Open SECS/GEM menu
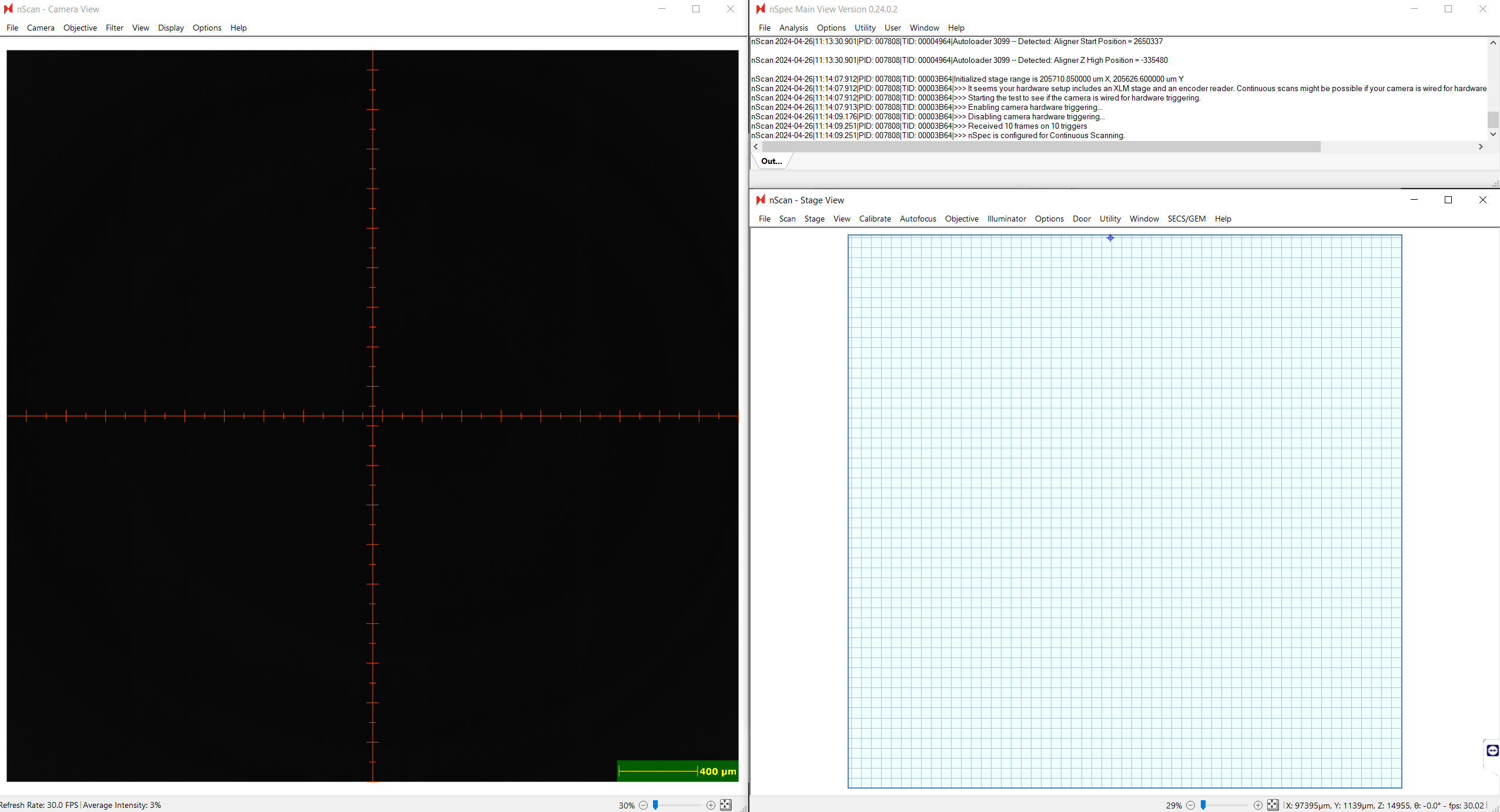This screenshot has width=1500, height=812. [1186, 219]
